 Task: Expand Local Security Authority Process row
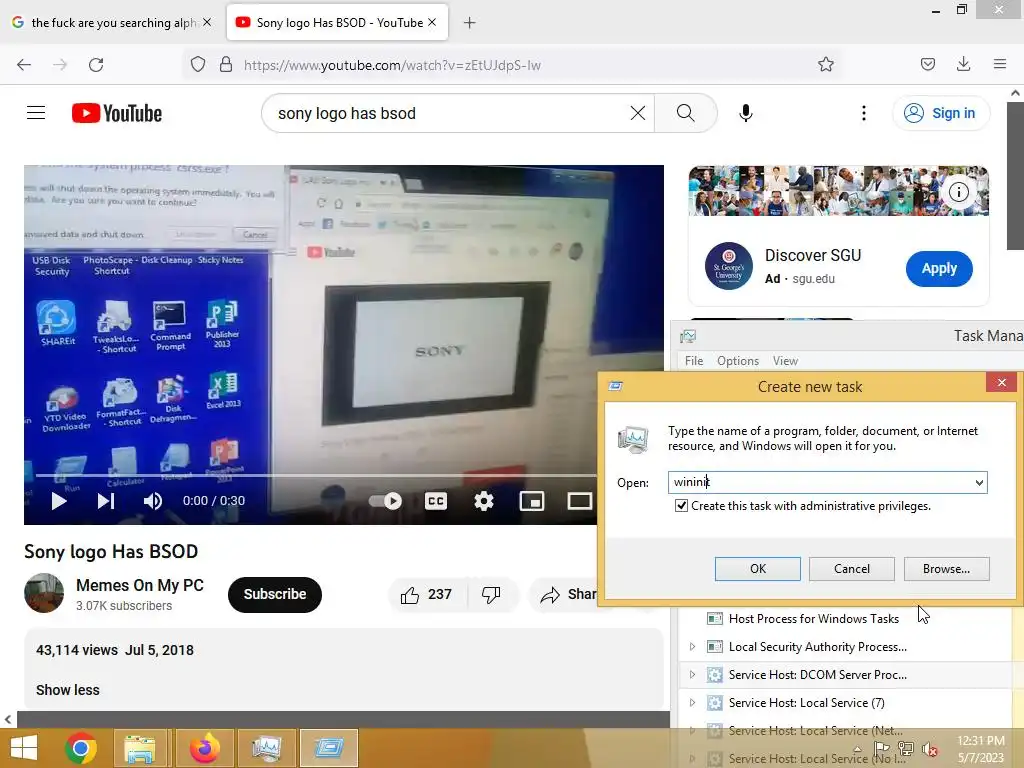(692, 647)
